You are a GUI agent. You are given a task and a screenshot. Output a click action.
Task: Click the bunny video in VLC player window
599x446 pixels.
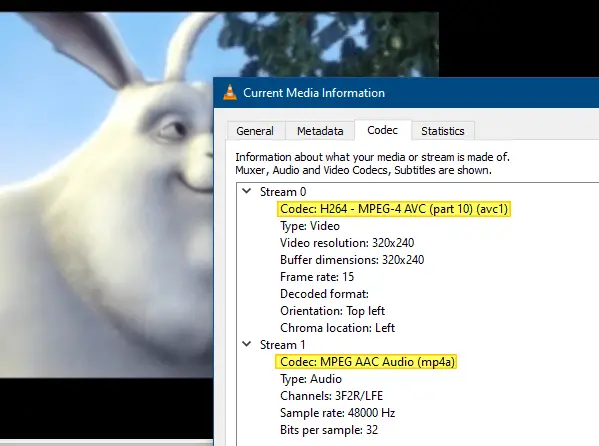[107, 195]
